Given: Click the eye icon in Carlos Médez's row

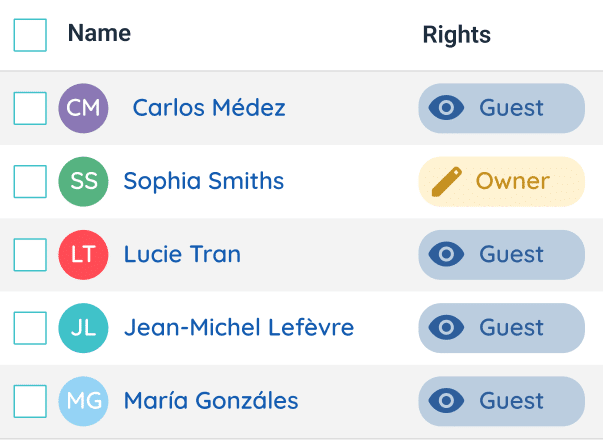Looking at the screenshot, I should (446, 108).
